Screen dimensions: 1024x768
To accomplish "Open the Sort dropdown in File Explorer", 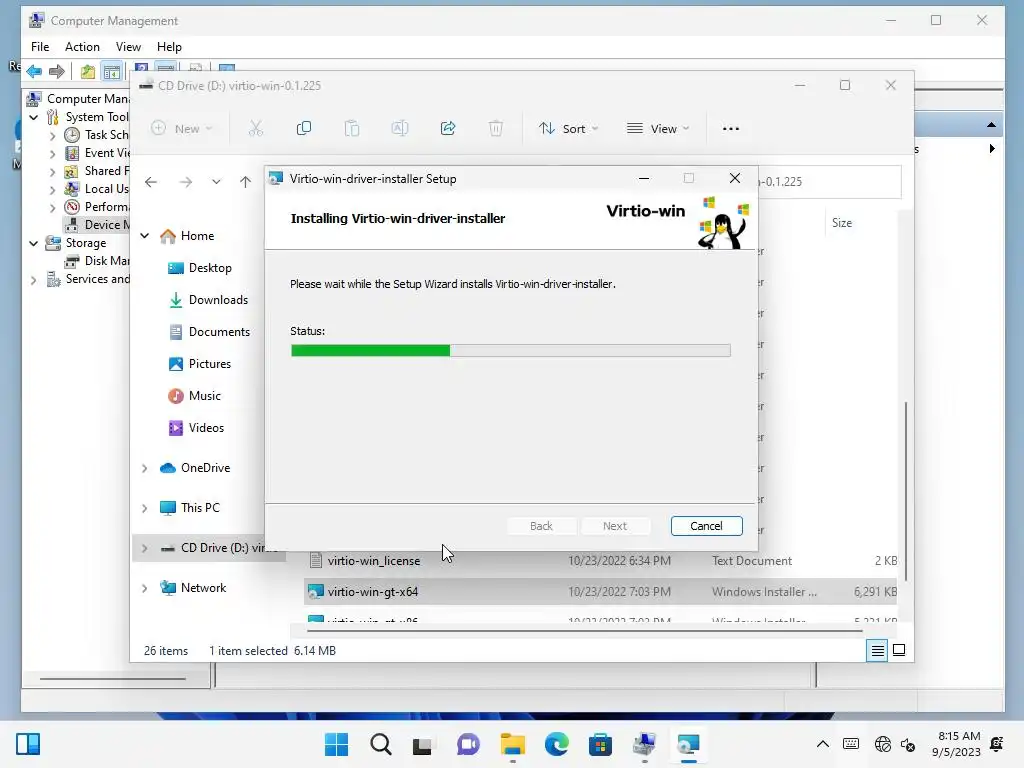I will click(568, 129).
